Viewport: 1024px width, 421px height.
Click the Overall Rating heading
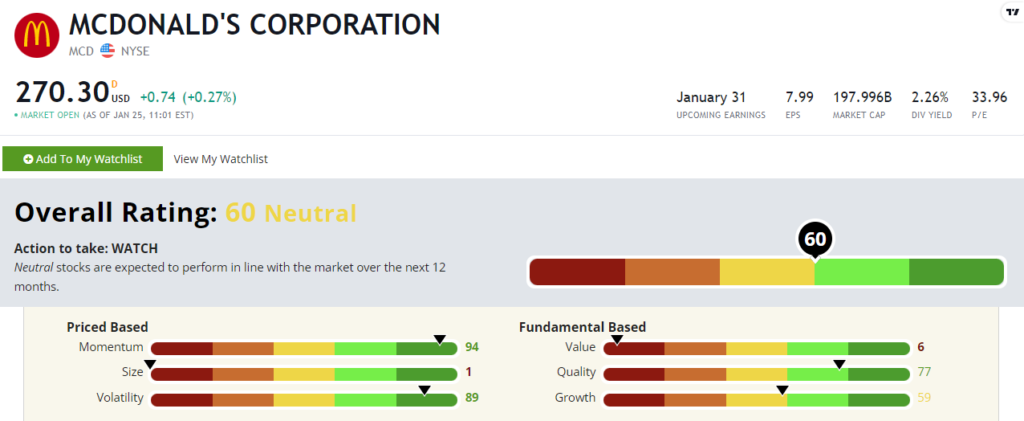pyautogui.click(x=116, y=213)
